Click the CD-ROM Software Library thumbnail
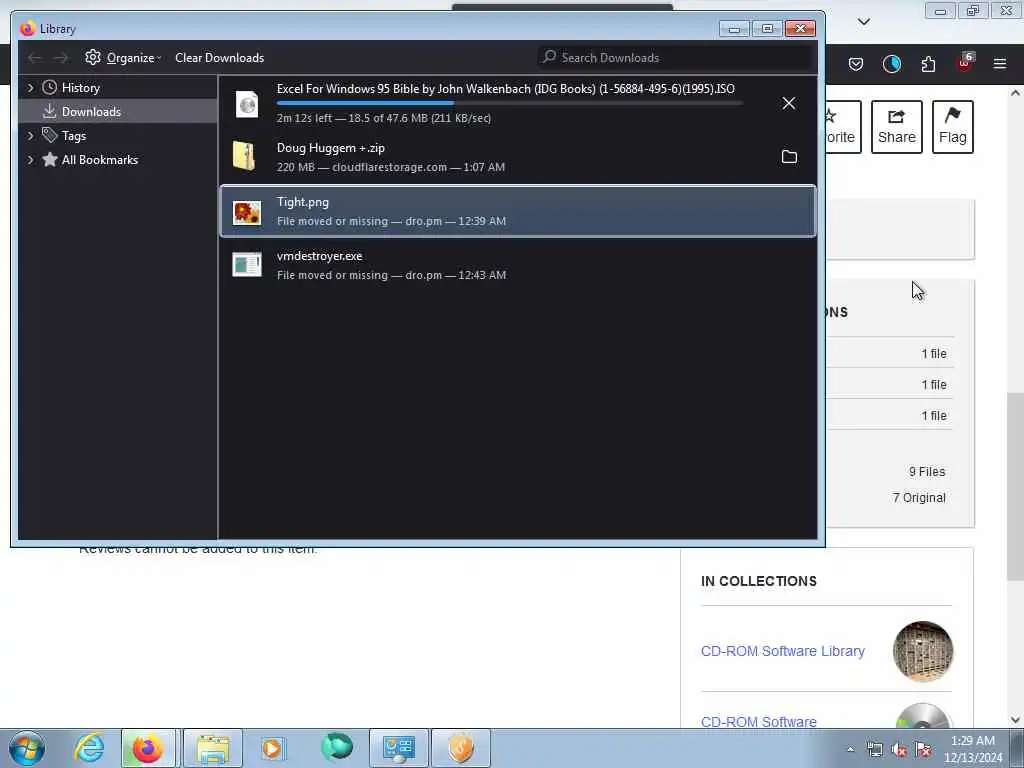The width and height of the screenshot is (1024, 768). pyautogui.click(x=923, y=651)
